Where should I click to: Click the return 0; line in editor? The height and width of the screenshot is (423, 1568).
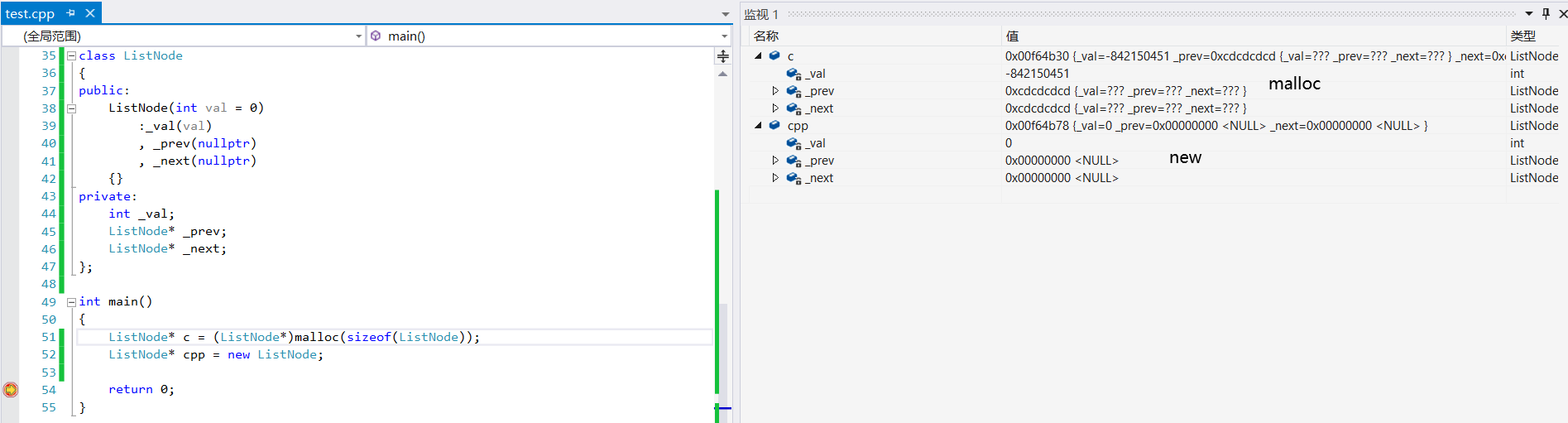[141, 389]
